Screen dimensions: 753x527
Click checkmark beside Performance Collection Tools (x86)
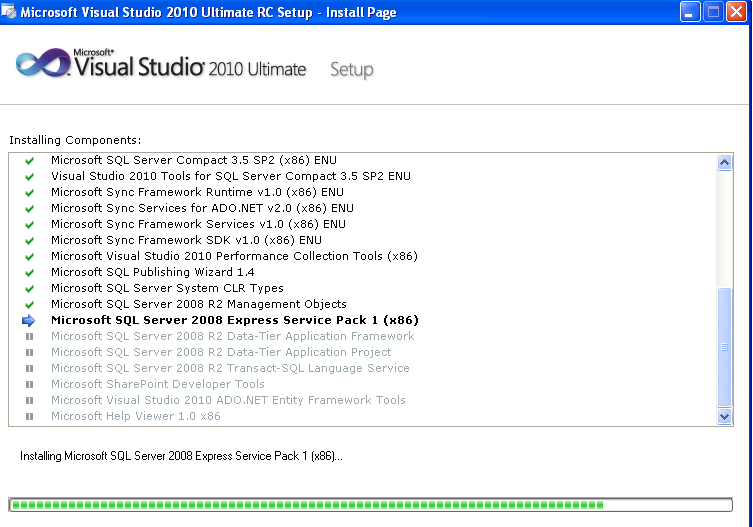(x=29, y=257)
